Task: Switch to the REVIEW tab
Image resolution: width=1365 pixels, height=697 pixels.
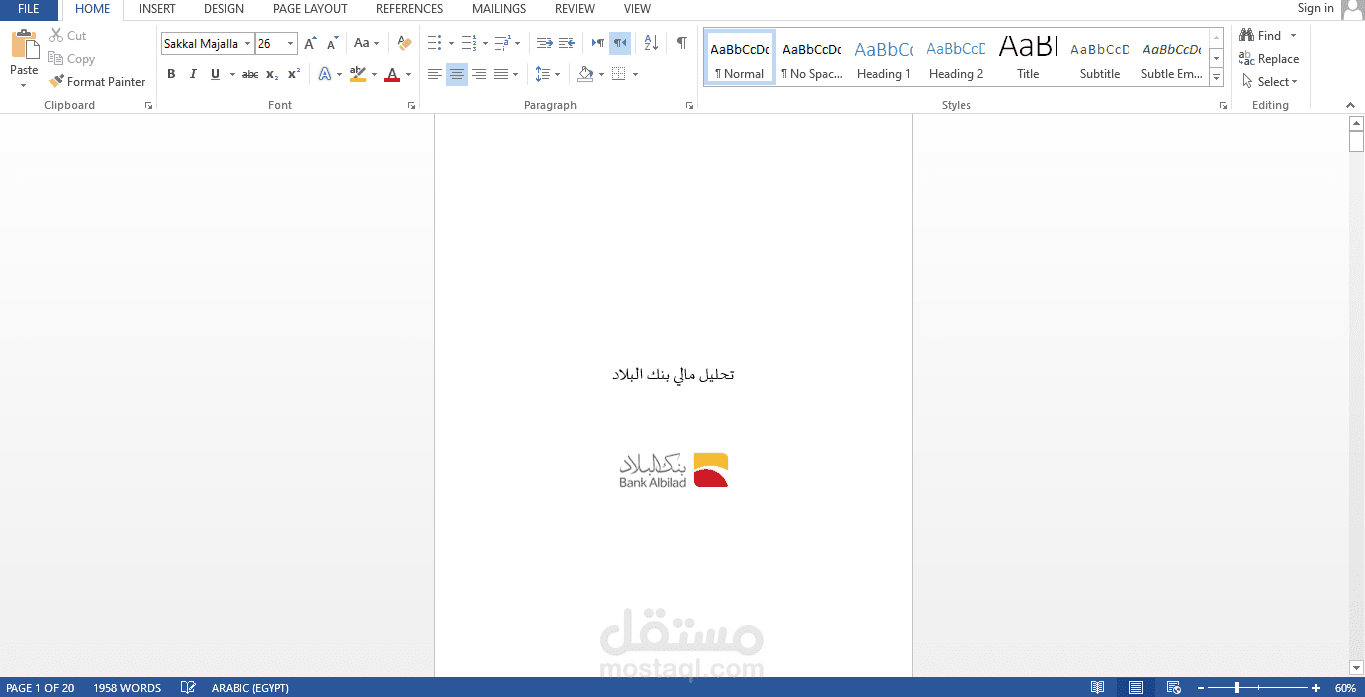Action: point(575,9)
